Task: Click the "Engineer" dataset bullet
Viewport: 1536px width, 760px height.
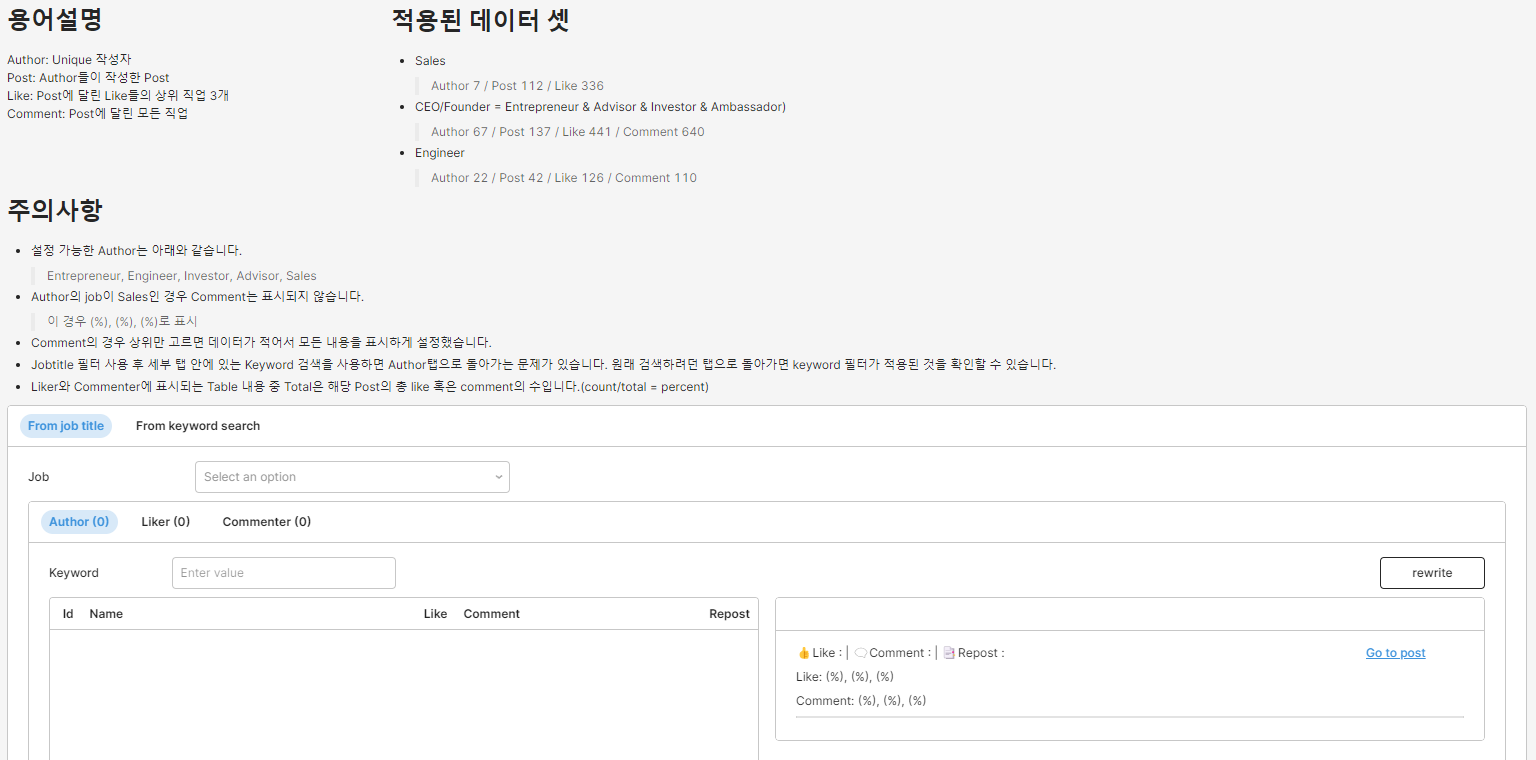Action: 440,153
